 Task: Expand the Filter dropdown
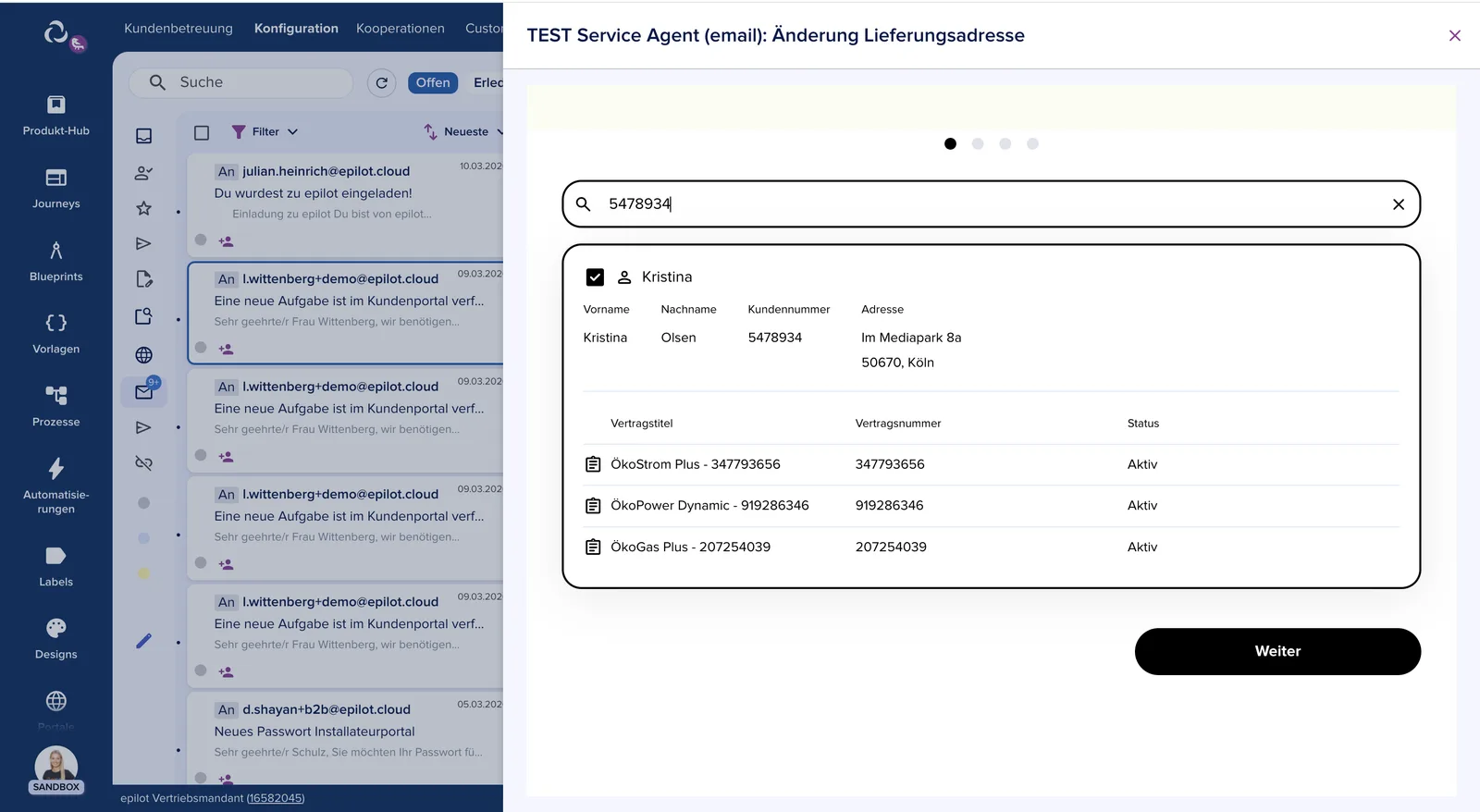[x=265, y=131]
